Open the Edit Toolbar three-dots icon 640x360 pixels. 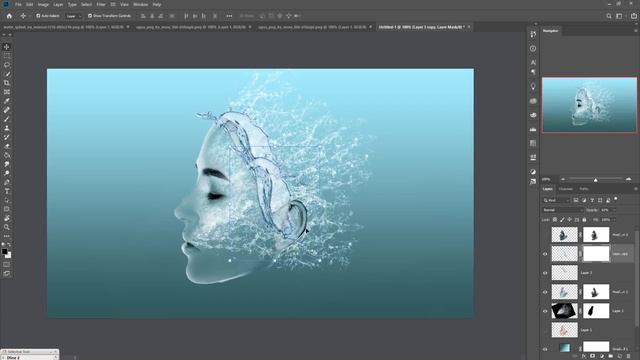(7, 236)
